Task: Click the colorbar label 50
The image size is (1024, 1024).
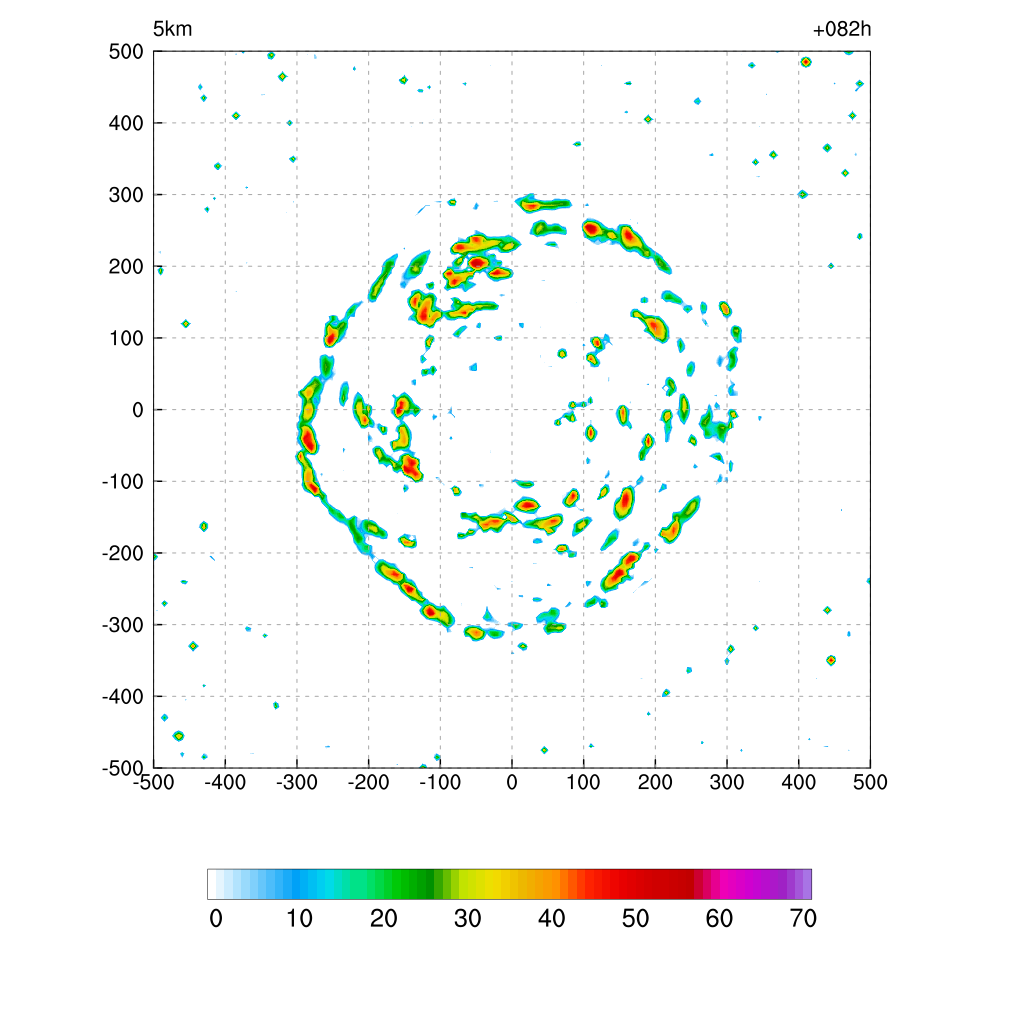Action: point(635,919)
